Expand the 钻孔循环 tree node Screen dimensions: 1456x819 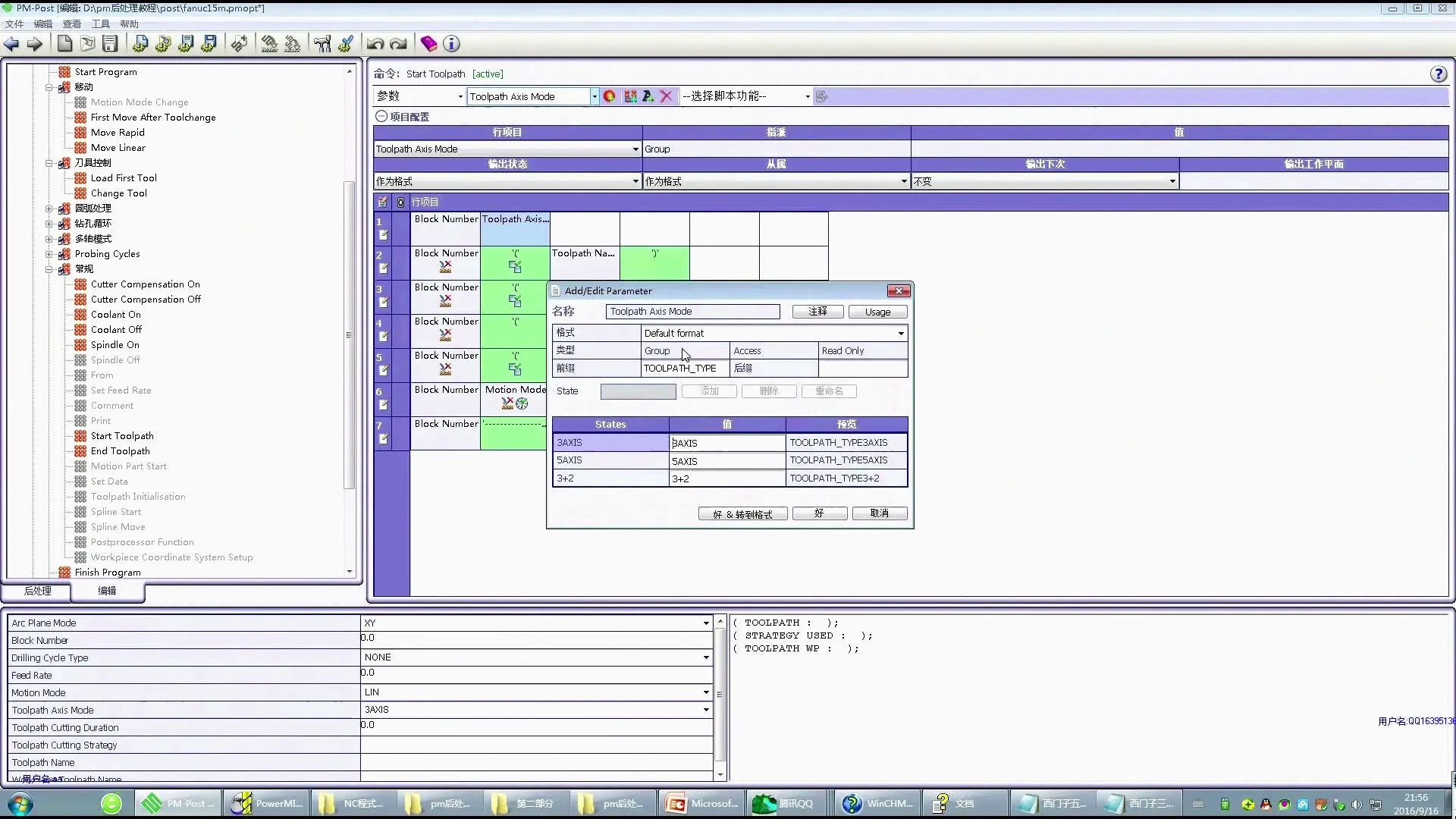(x=49, y=224)
